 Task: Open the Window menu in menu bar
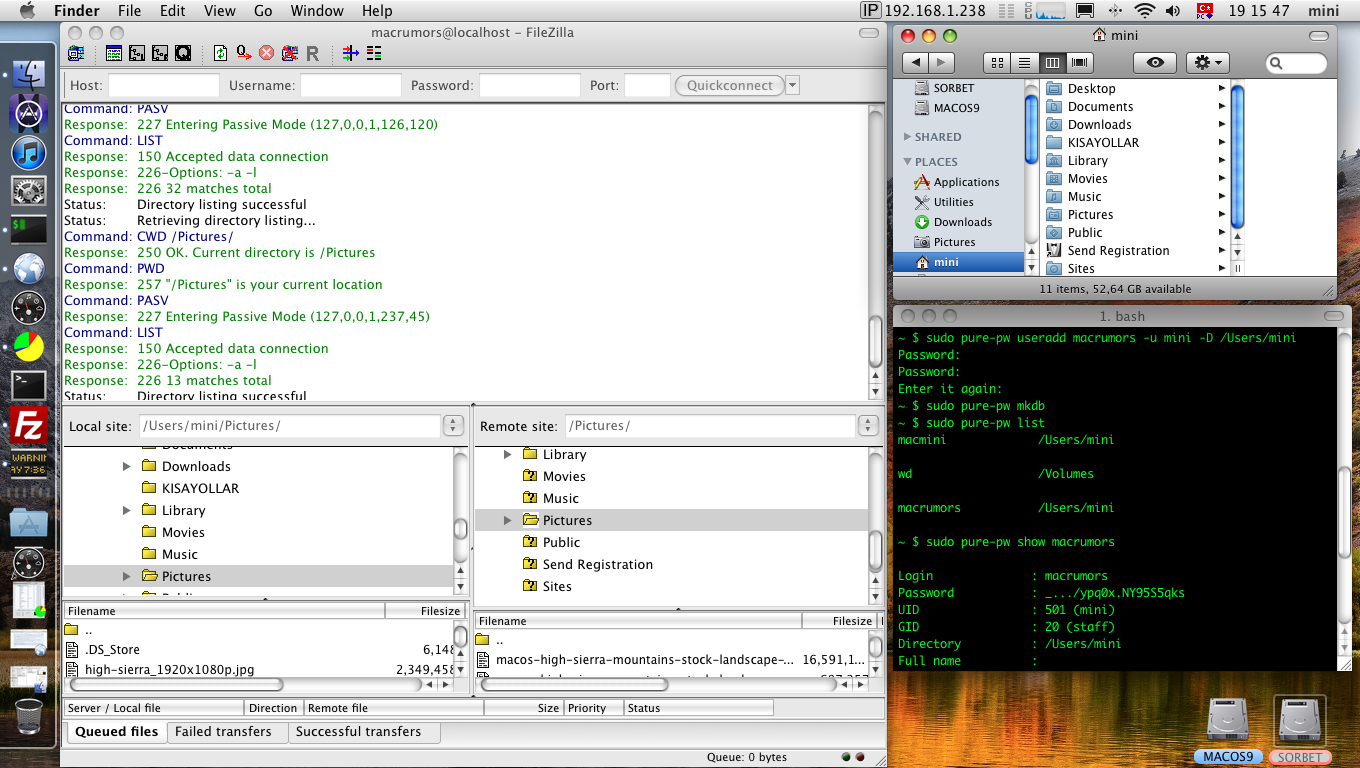316,11
